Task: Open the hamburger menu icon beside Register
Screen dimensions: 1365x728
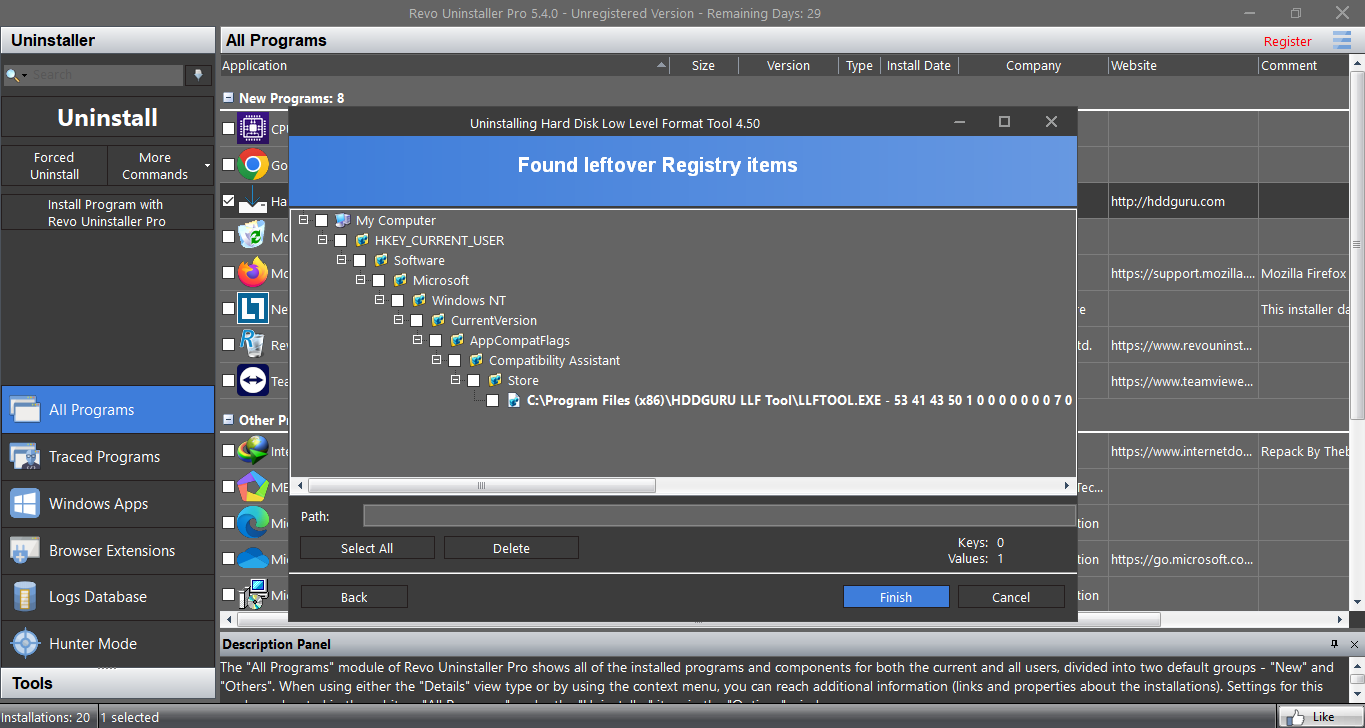Action: pos(1342,41)
